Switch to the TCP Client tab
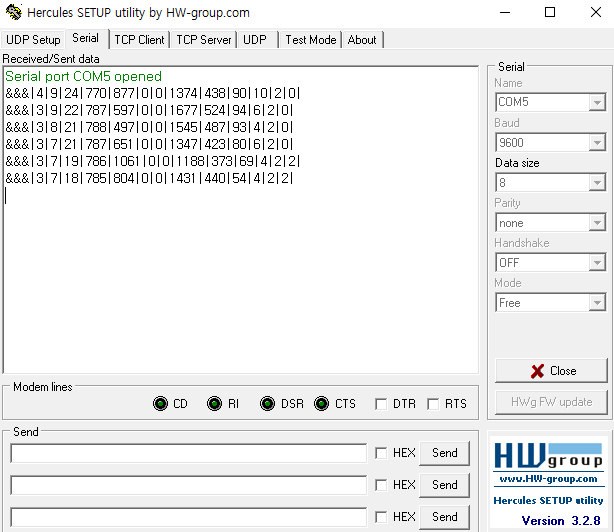614x532 pixels. pos(139,40)
